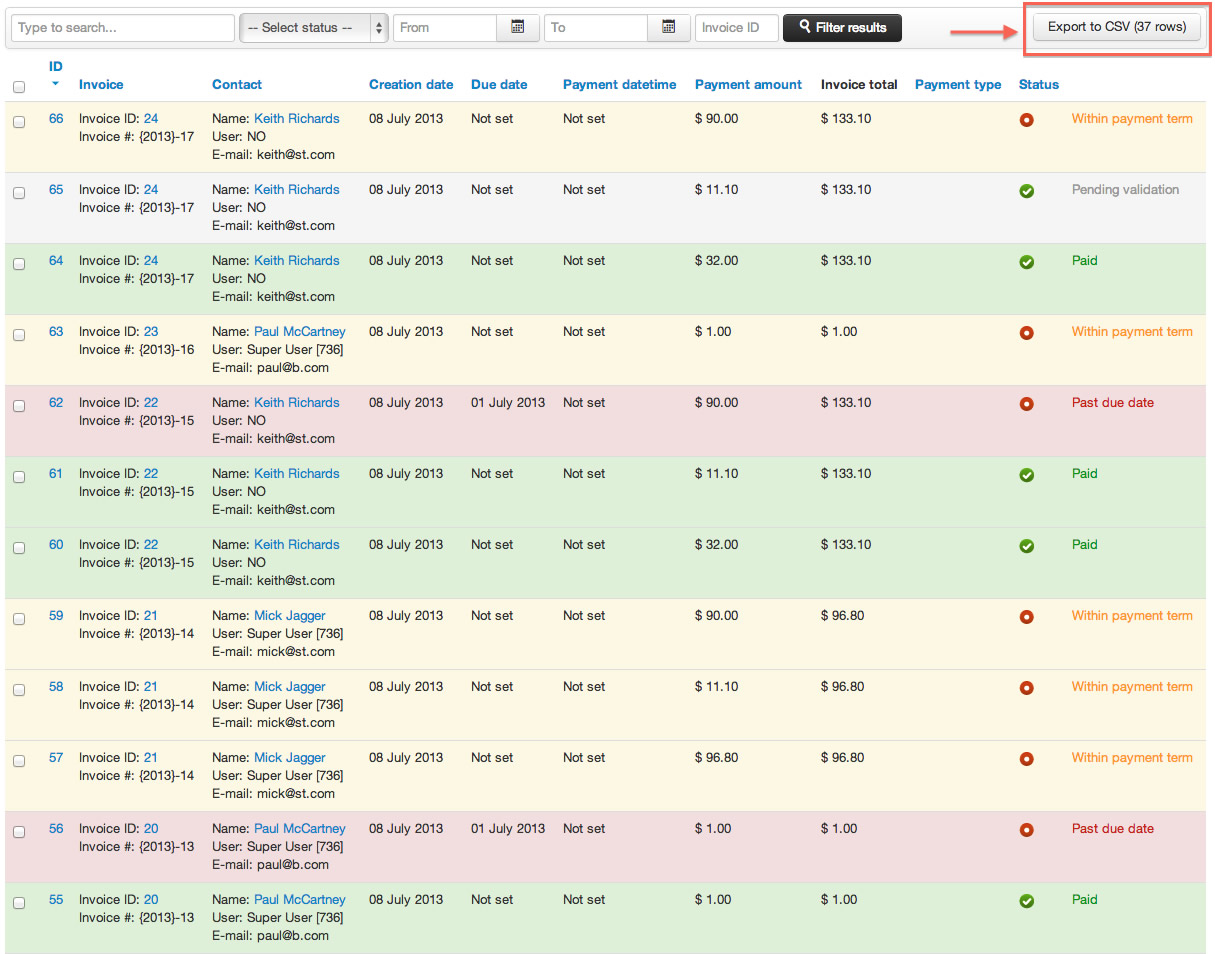The image size is (1215, 954).
Task: Open the Select status dropdown
Action: (x=314, y=28)
